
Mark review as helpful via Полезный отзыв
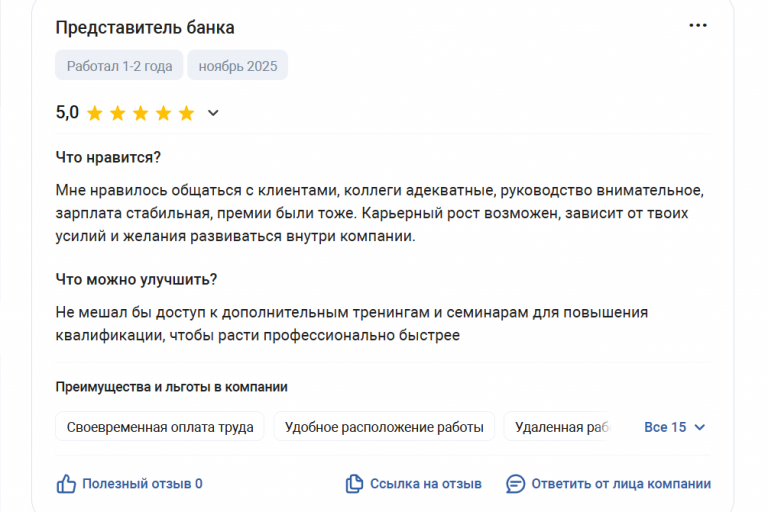pos(142,484)
